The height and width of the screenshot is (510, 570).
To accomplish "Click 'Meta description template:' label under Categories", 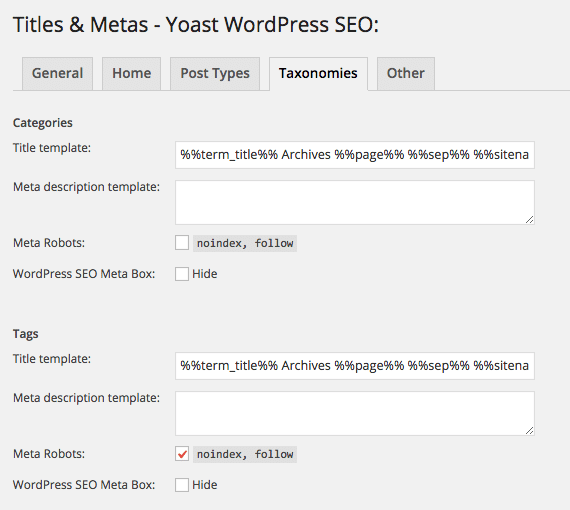I will (x=87, y=187).
